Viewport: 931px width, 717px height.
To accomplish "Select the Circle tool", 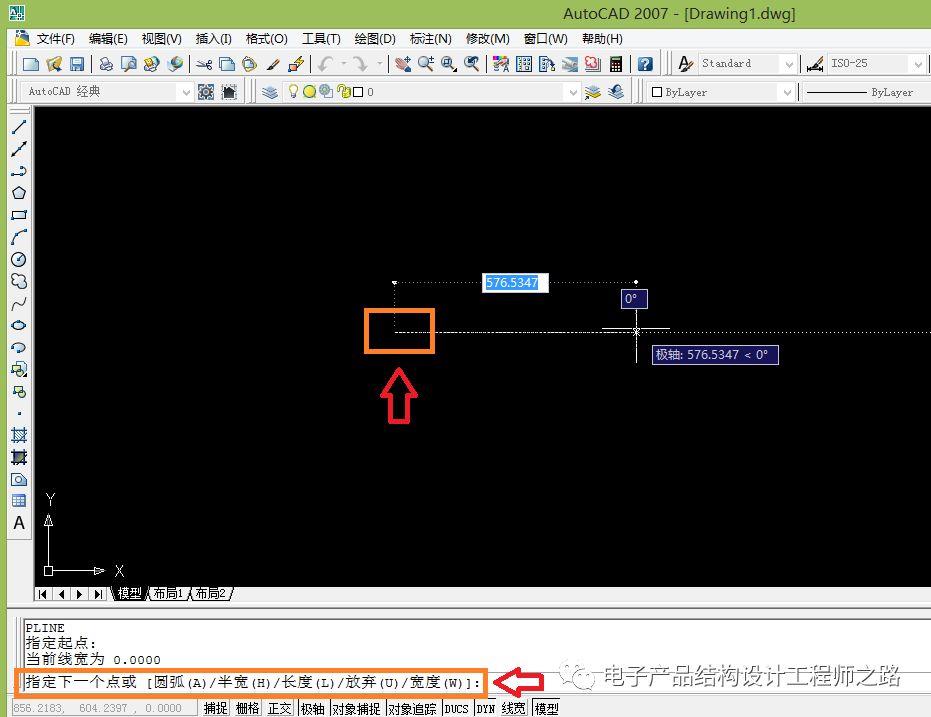I will coord(19,259).
